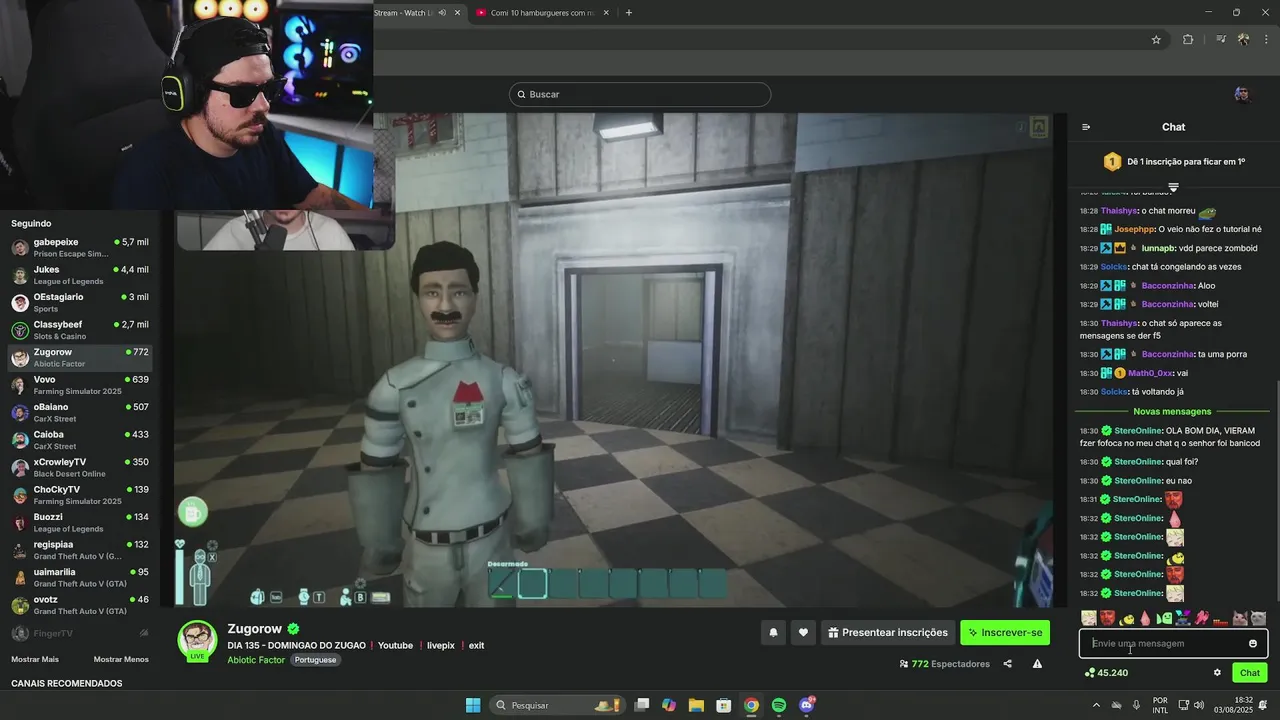
Task: Open the browser extensions puzzle icon
Action: click(1188, 40)
